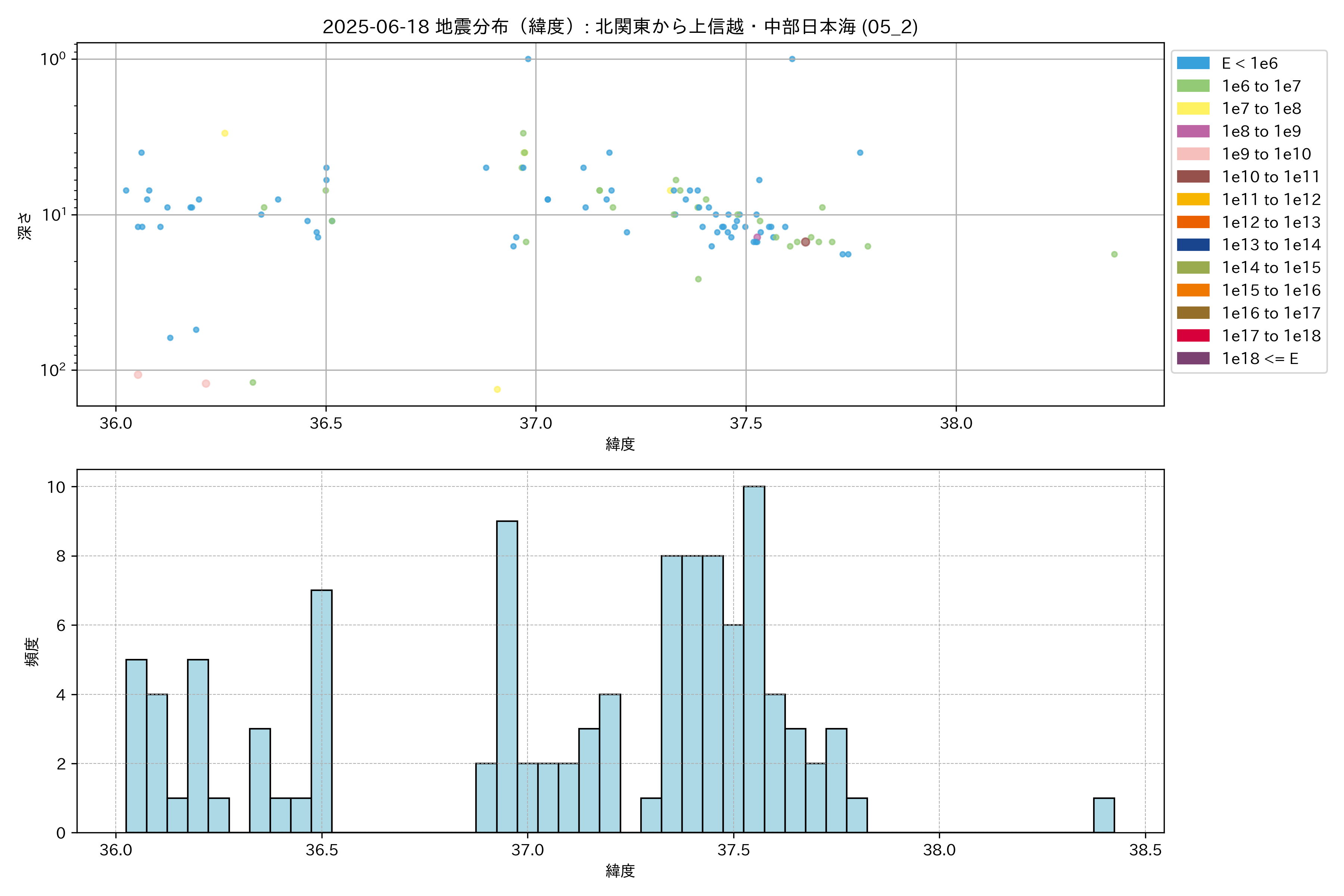Click the chart title text at top
This screenshot has height=896, width=1344.
tap(620, 27)
